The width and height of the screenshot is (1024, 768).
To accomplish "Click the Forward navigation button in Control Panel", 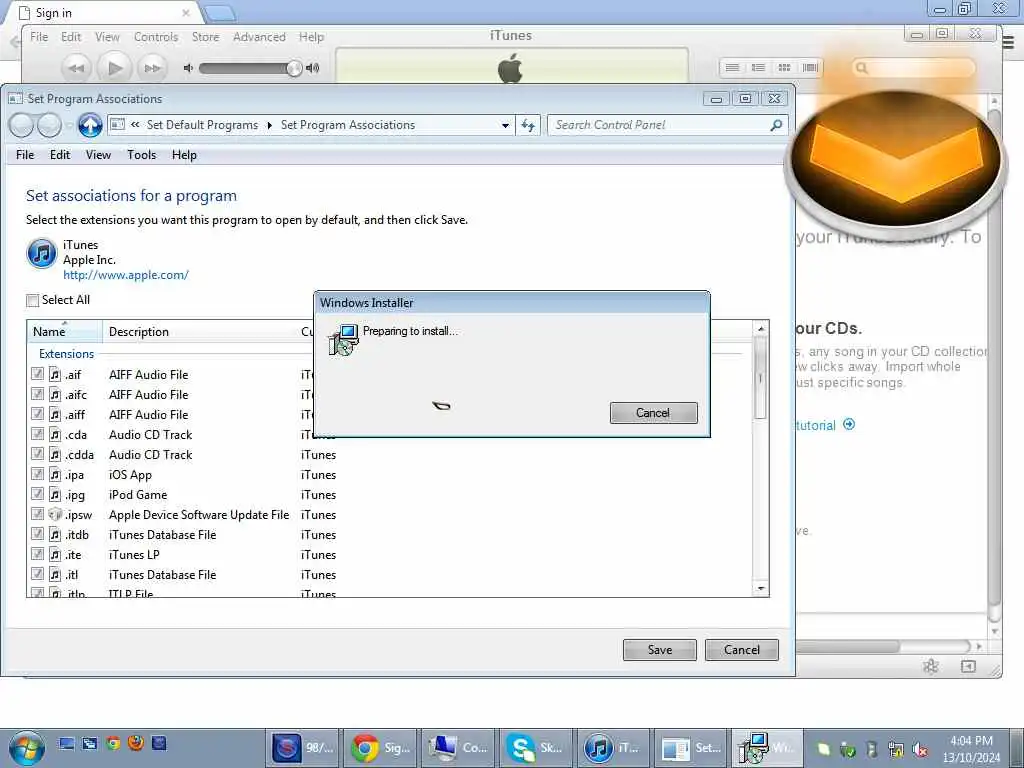I will [49, 125].
